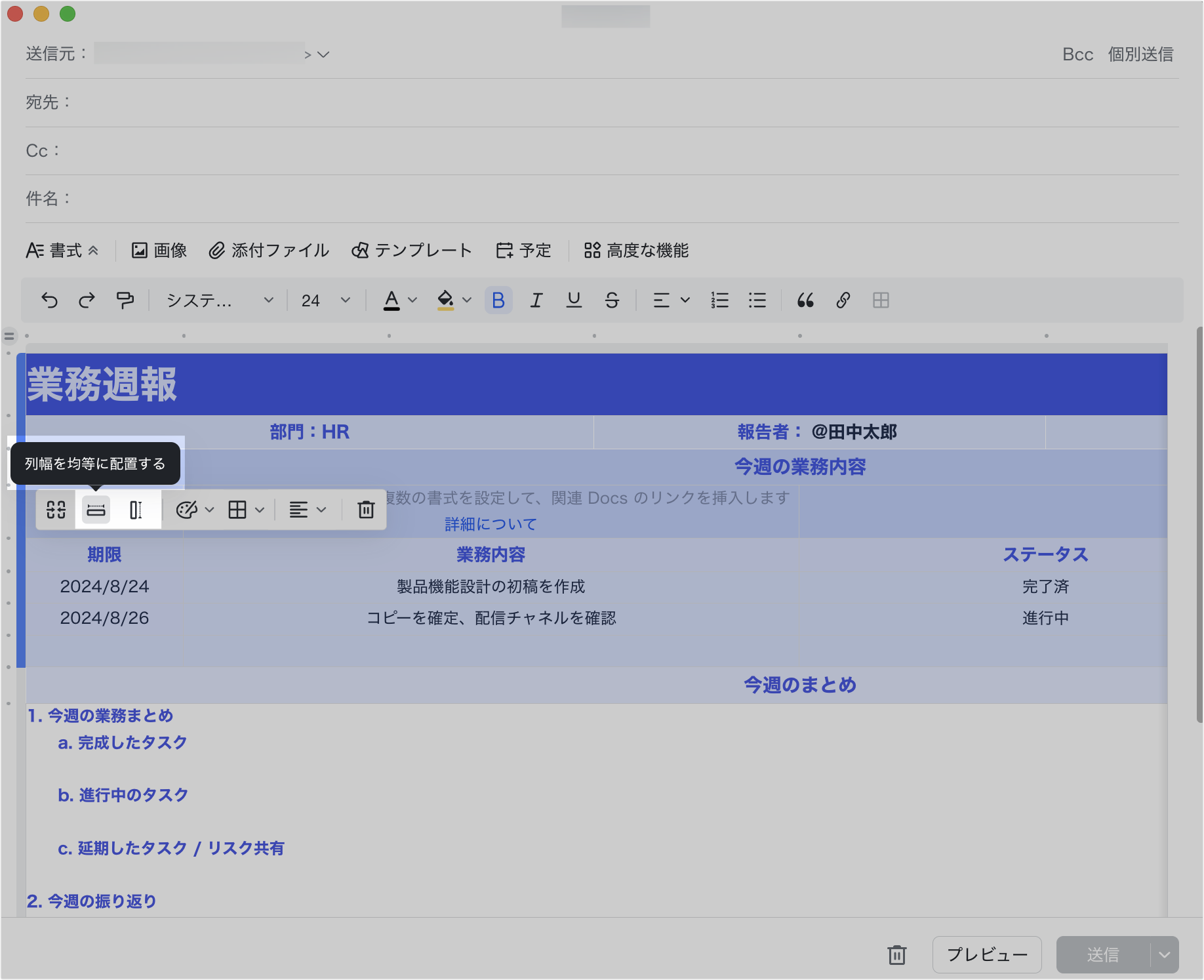Open the font color dropdown arrow
Viewport: 1204px width, 980px height.
[412, 300]
